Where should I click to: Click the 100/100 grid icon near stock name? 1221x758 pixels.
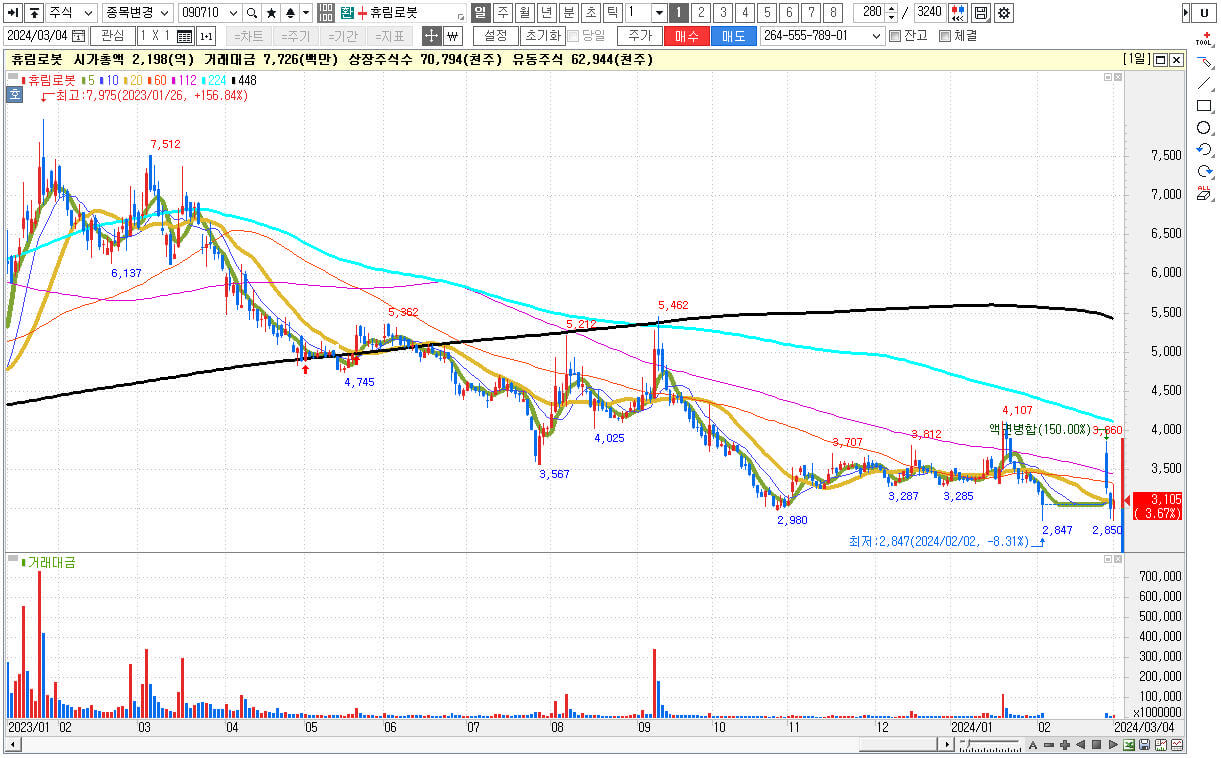[326, 13]
